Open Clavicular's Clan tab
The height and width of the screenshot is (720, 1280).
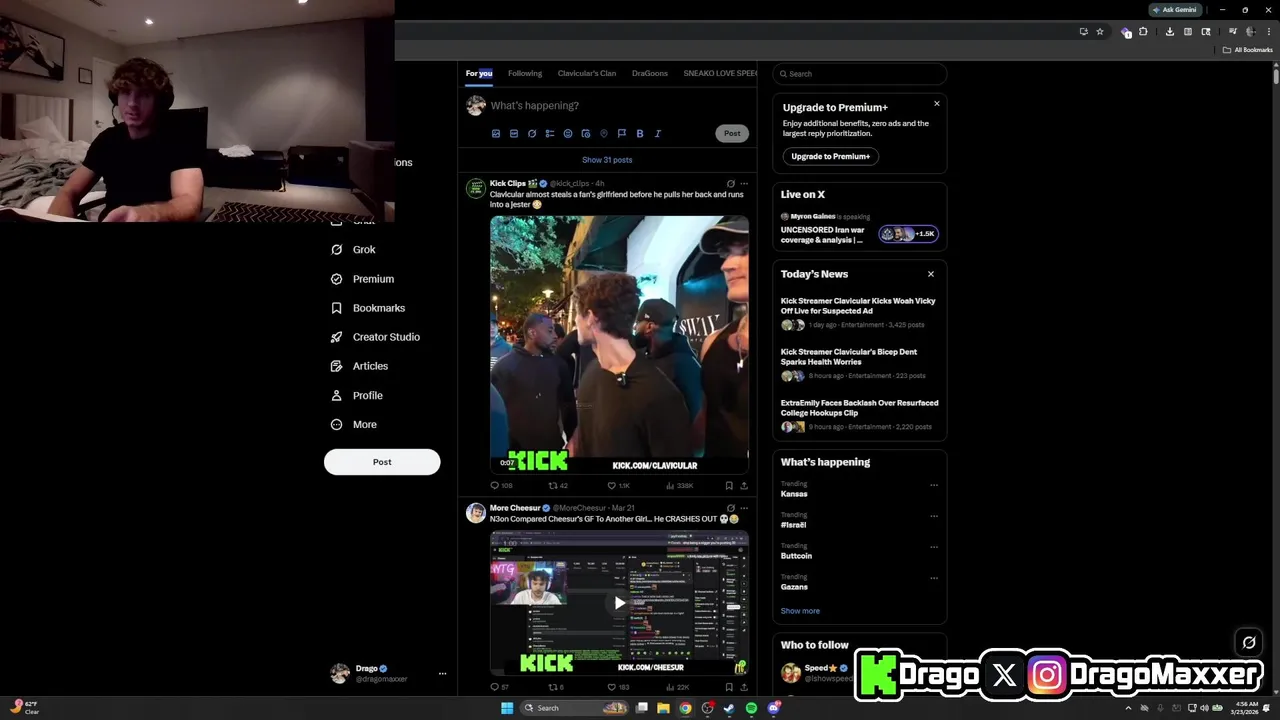(x=587, y=73)
